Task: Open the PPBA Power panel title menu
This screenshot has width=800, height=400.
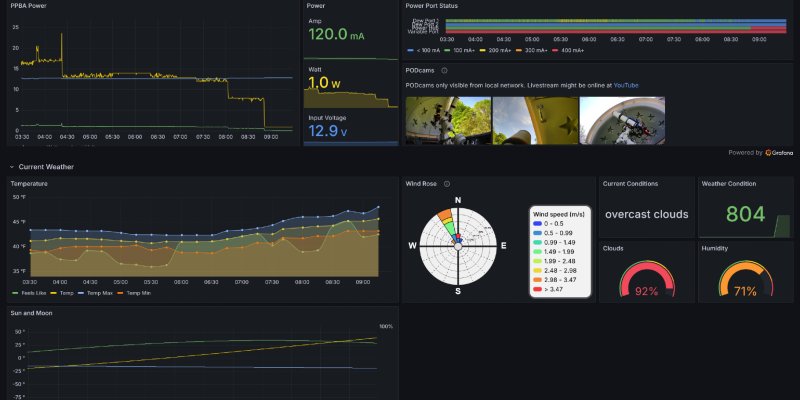Action: point(32,5)
